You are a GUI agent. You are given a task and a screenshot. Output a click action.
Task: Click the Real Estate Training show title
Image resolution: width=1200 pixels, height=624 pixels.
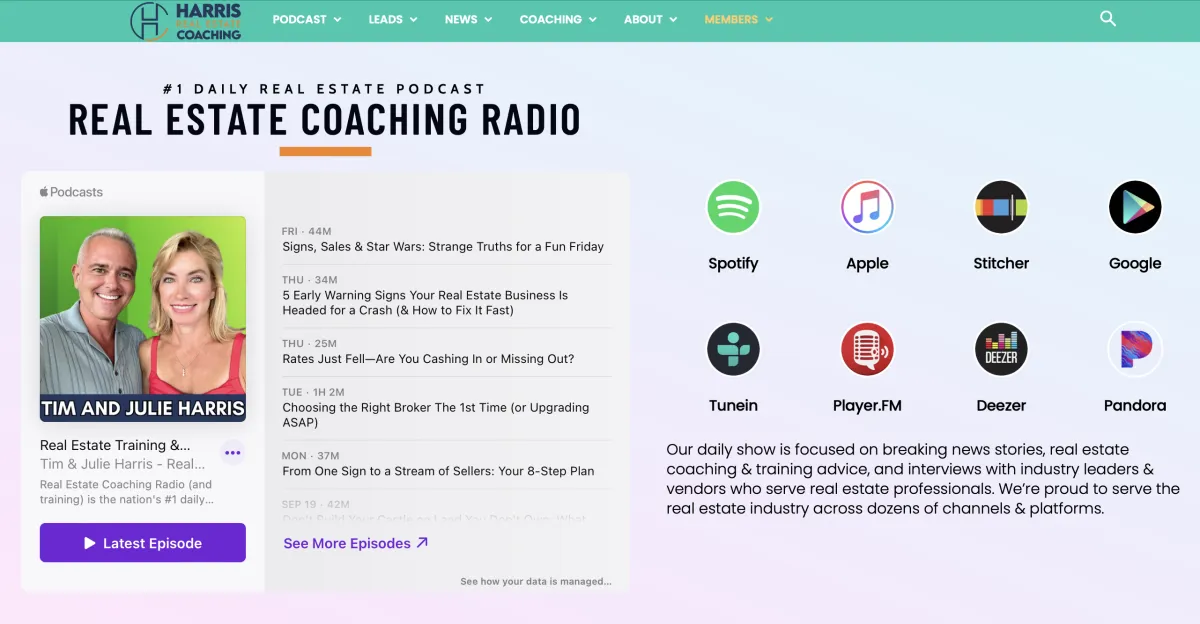point(115,445)
